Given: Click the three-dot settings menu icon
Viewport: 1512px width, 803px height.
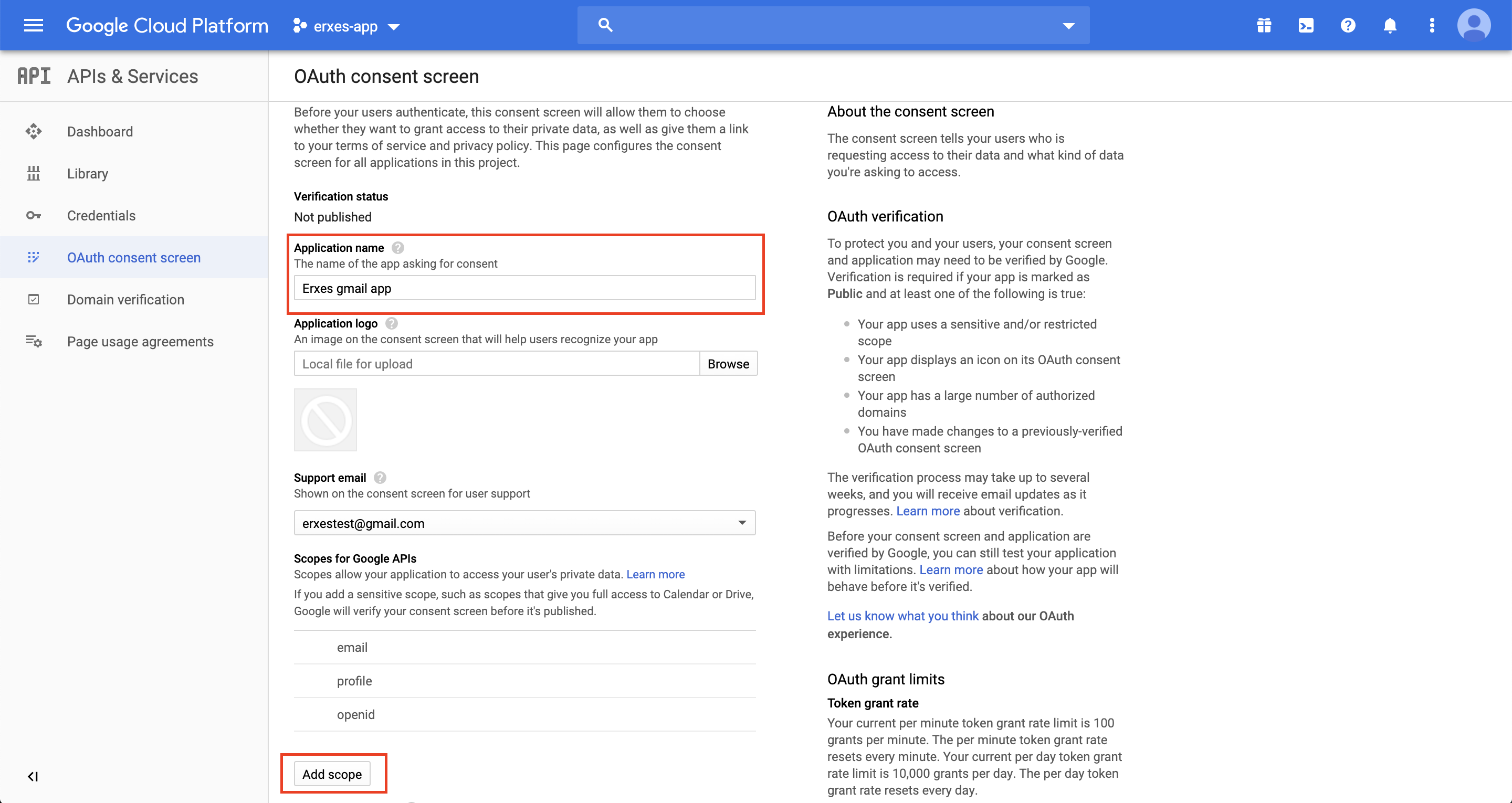Looking at the screenshot, I should click(x=1432, y=25).
